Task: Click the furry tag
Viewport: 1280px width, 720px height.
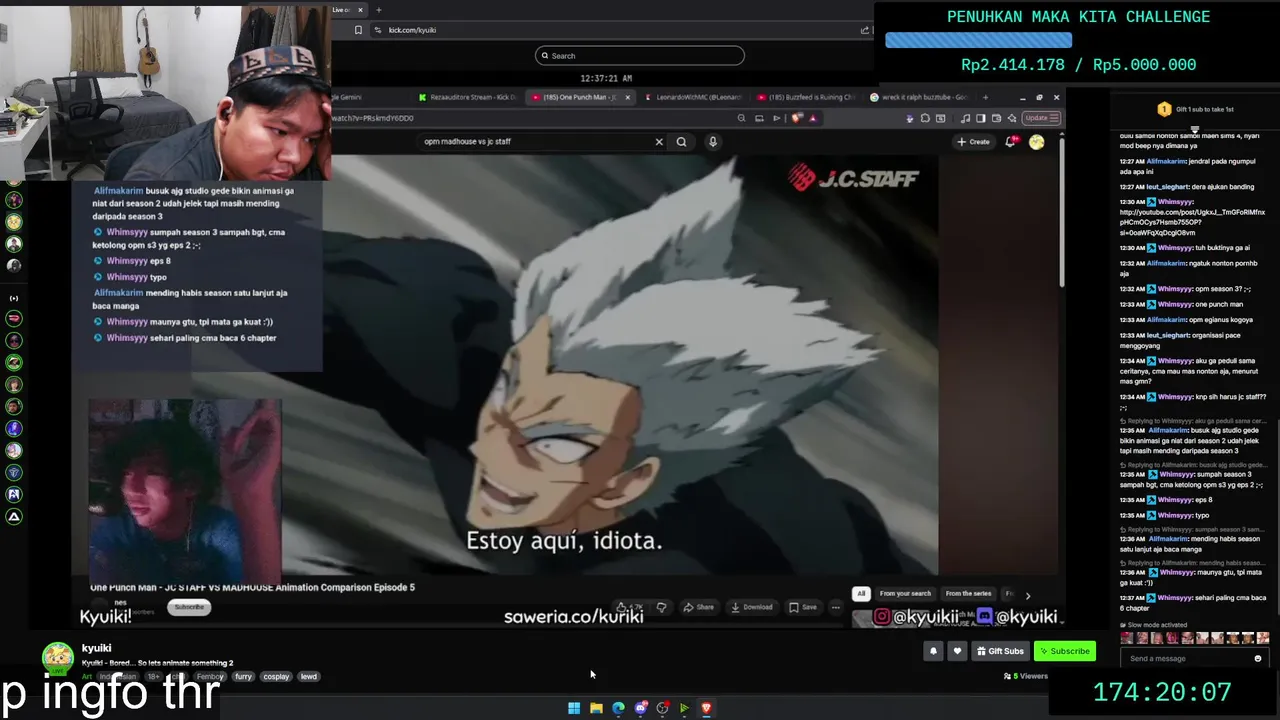Action: pyautogui.click(x=243, y=677)
